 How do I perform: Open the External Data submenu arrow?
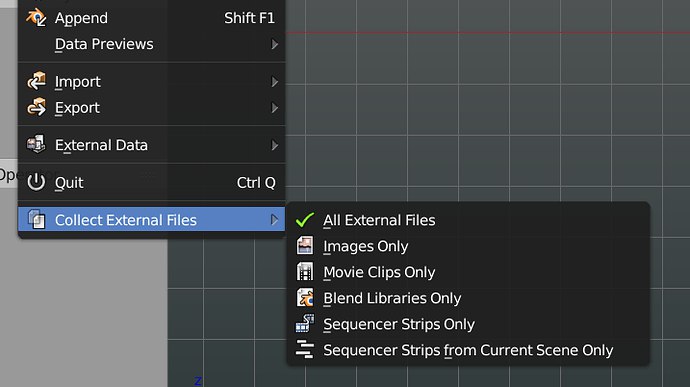pyautogui.click(x=275, y=145)
